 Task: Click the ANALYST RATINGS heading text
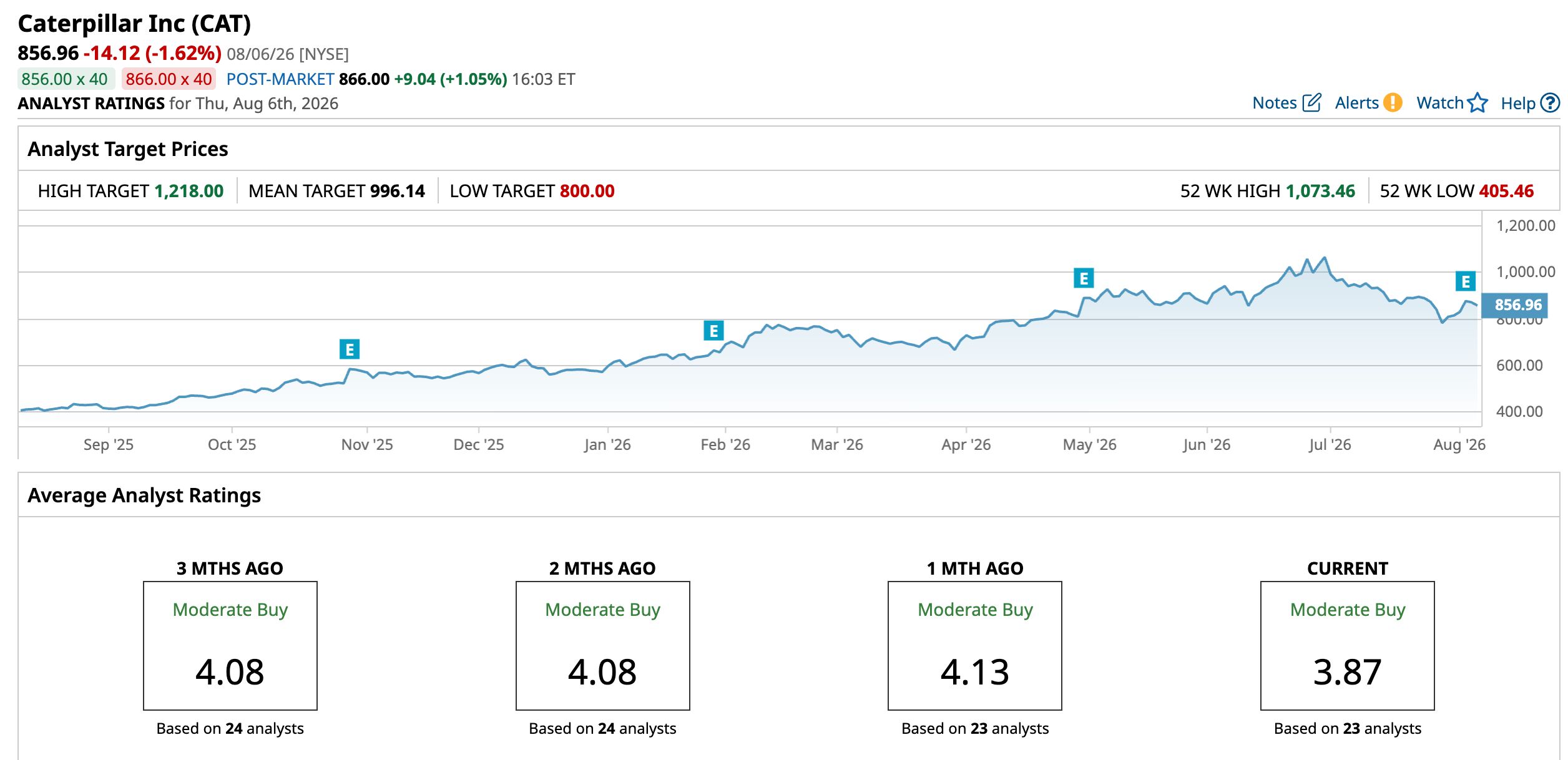click(x=91, y=104)
